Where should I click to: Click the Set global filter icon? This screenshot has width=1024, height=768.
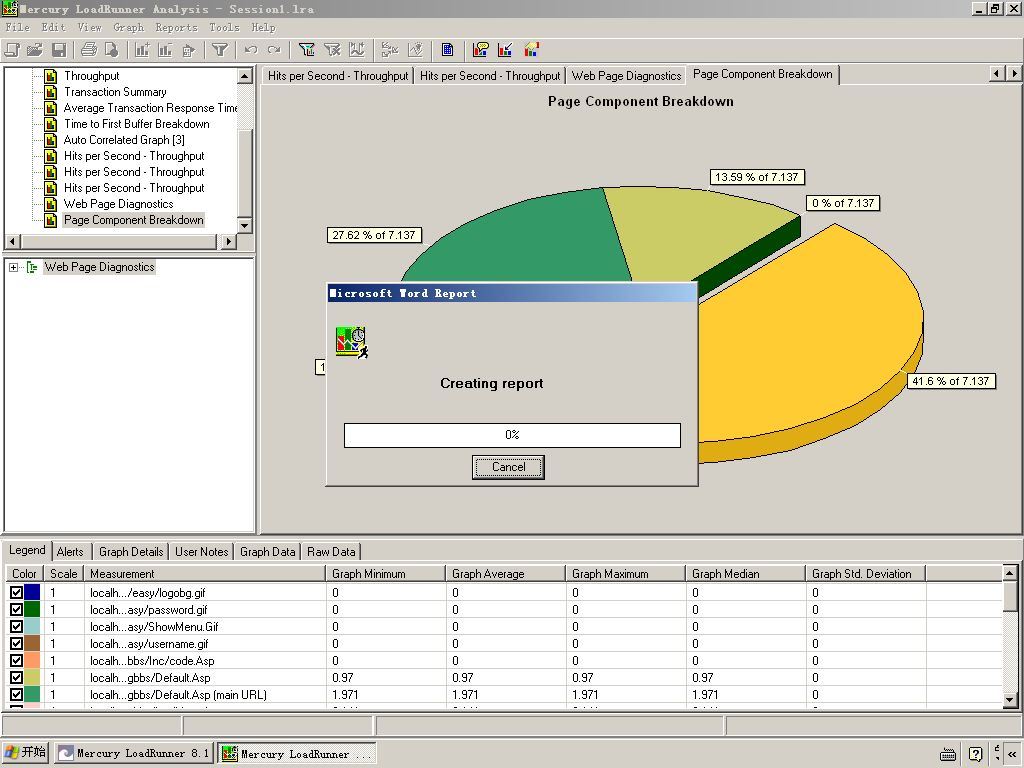tap(306, 50)
